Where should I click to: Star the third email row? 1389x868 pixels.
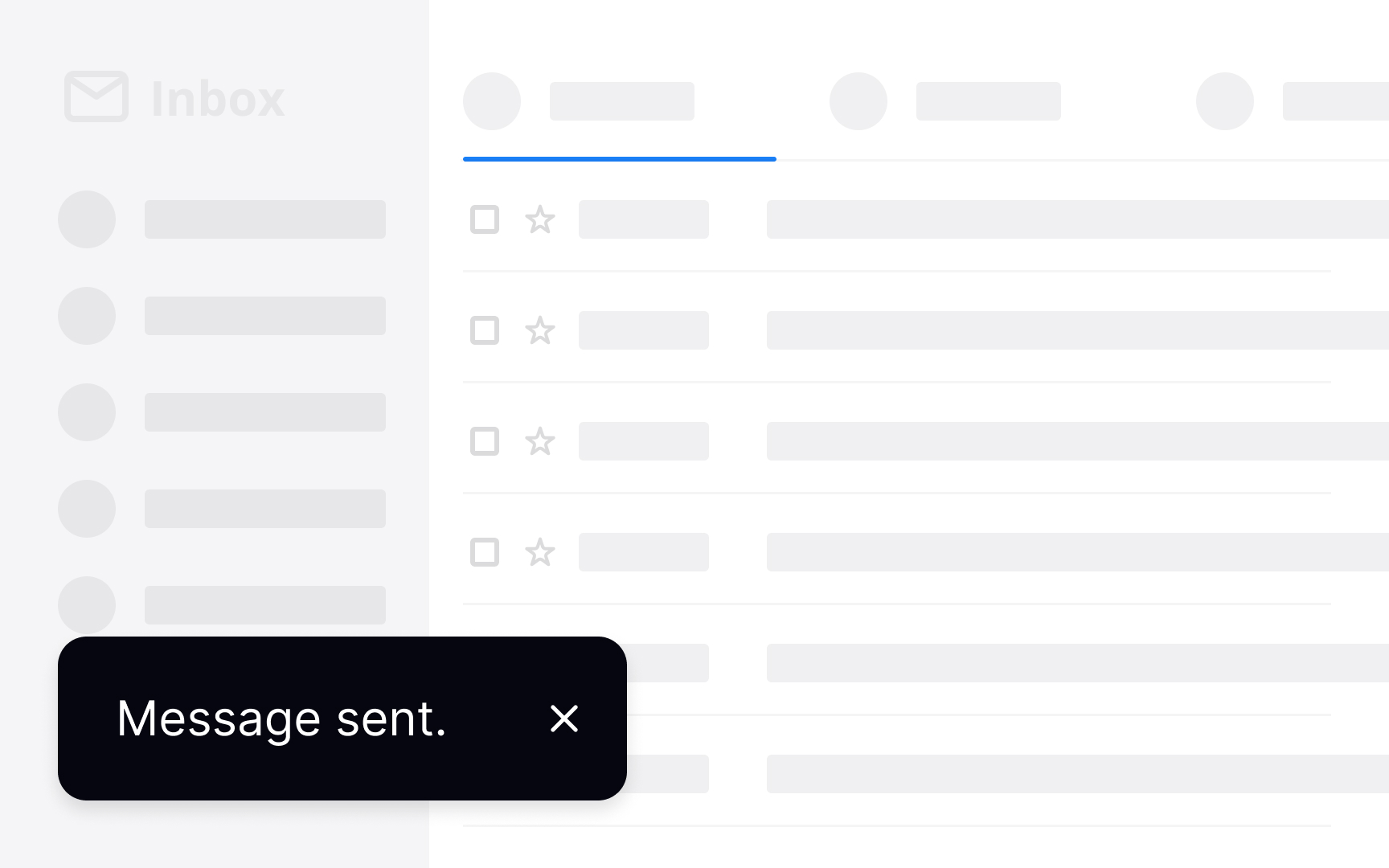coord(540,441)
